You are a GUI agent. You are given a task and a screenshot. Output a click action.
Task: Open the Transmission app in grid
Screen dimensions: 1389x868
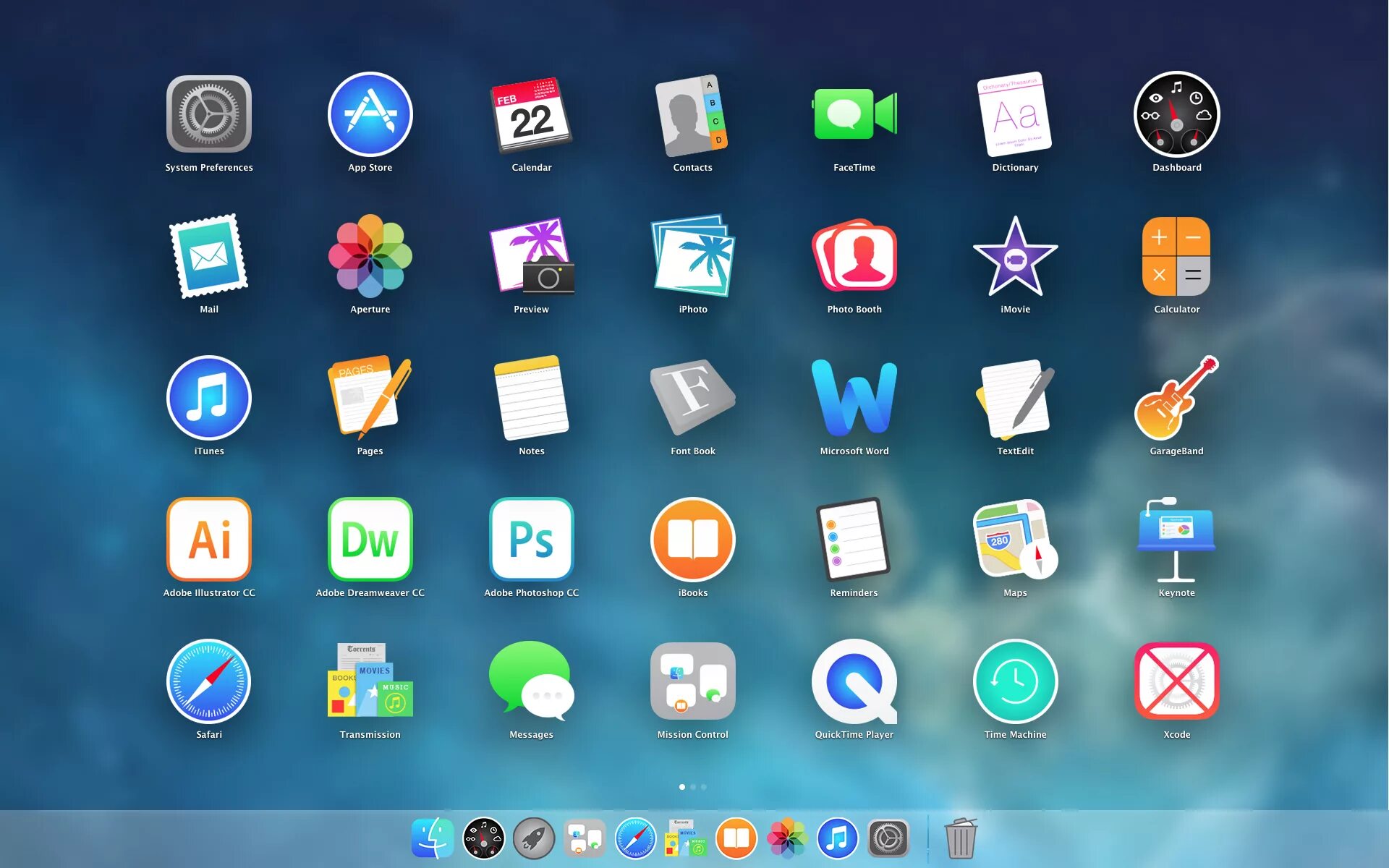(x=370, y=681)
